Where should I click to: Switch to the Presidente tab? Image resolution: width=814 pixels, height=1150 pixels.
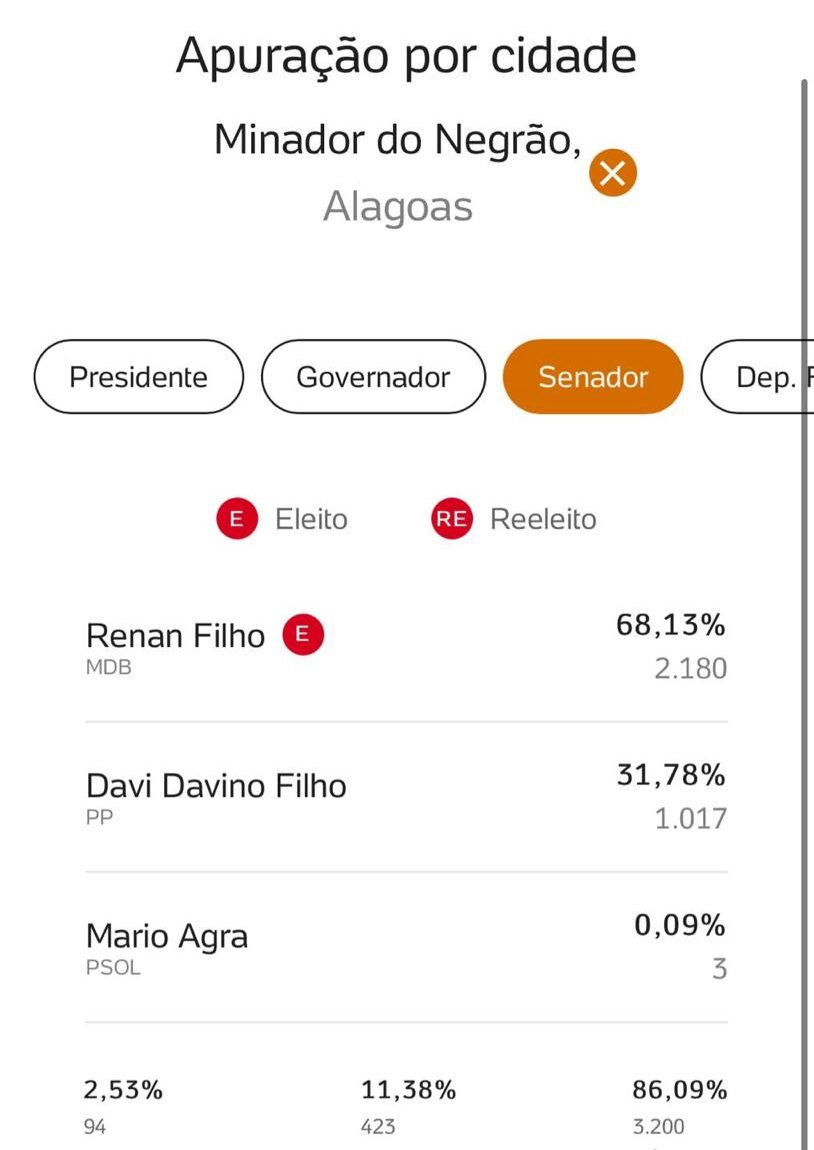pos(139,377)
